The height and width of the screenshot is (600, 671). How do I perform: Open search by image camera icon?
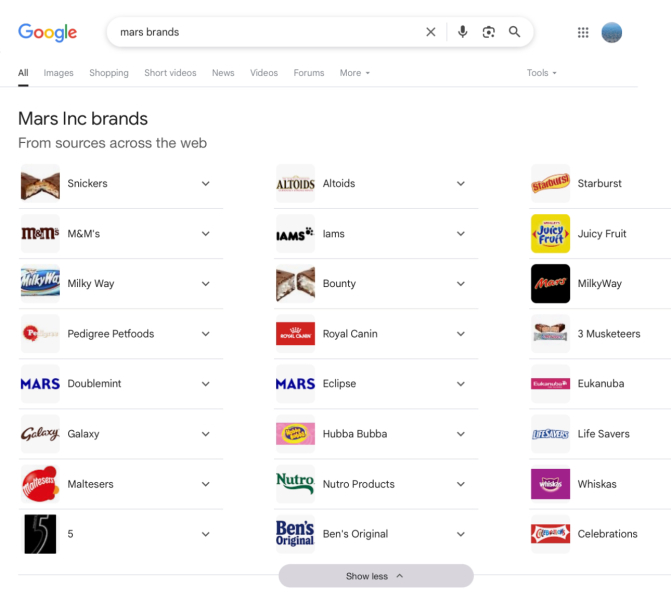[x=488, y=32]
